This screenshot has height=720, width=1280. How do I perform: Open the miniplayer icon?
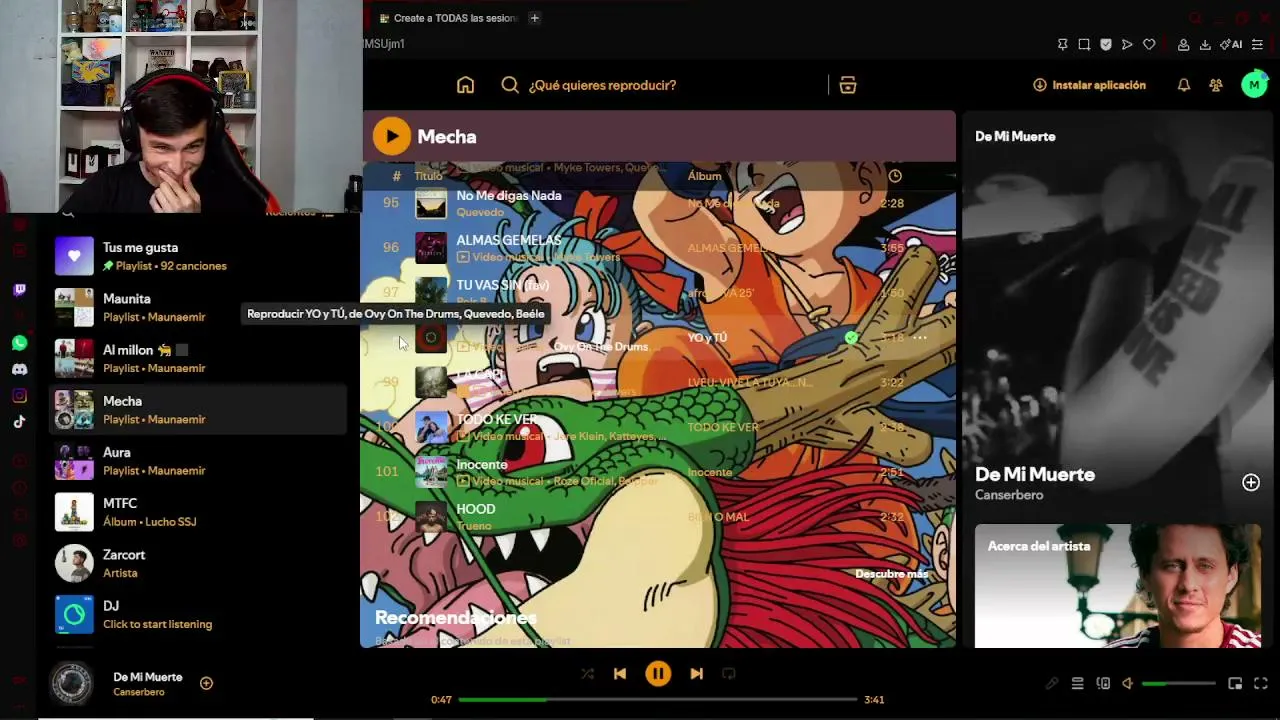pyautogui.click(x=1235, y=684)
